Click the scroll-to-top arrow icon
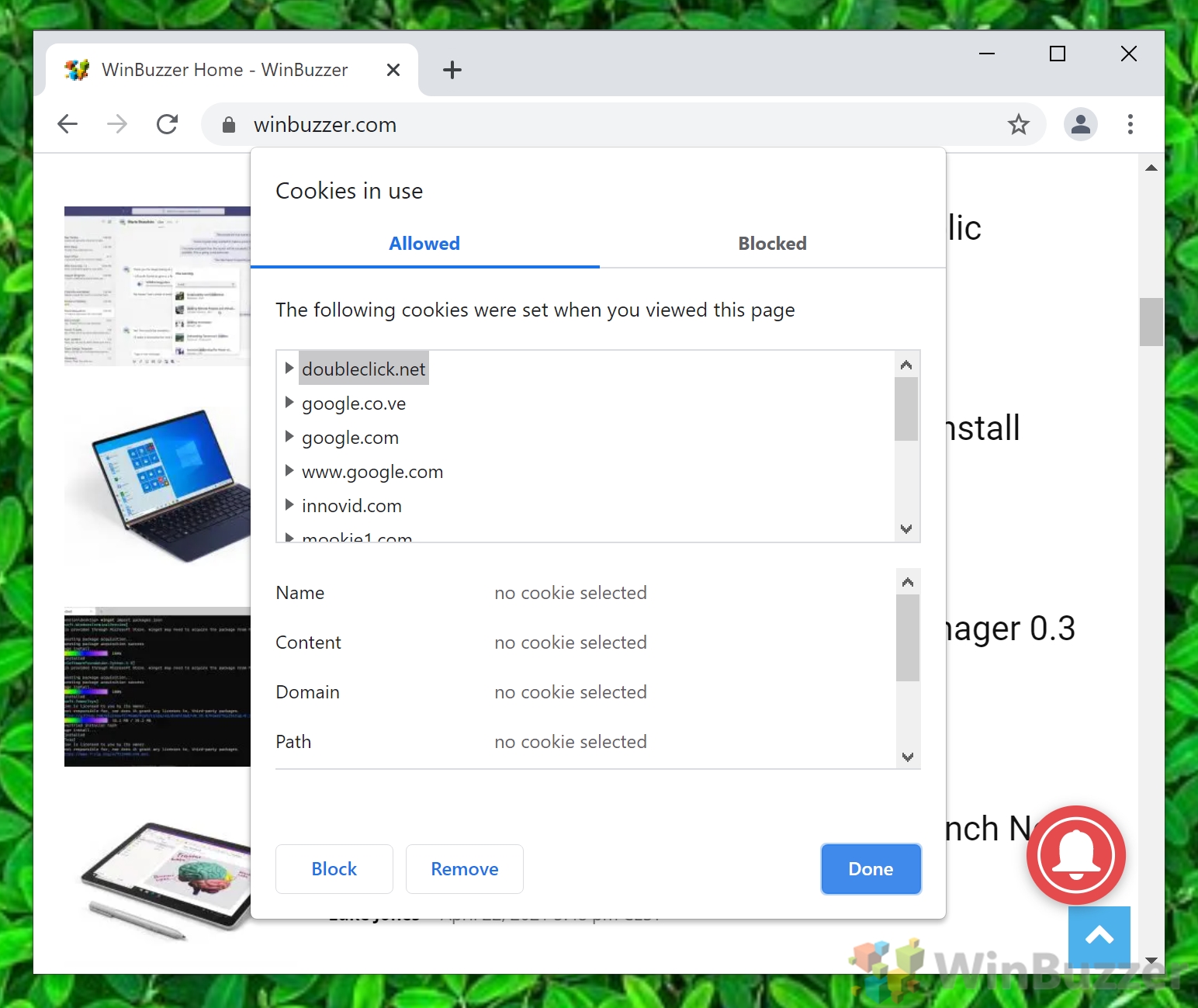 [1099, 937]
